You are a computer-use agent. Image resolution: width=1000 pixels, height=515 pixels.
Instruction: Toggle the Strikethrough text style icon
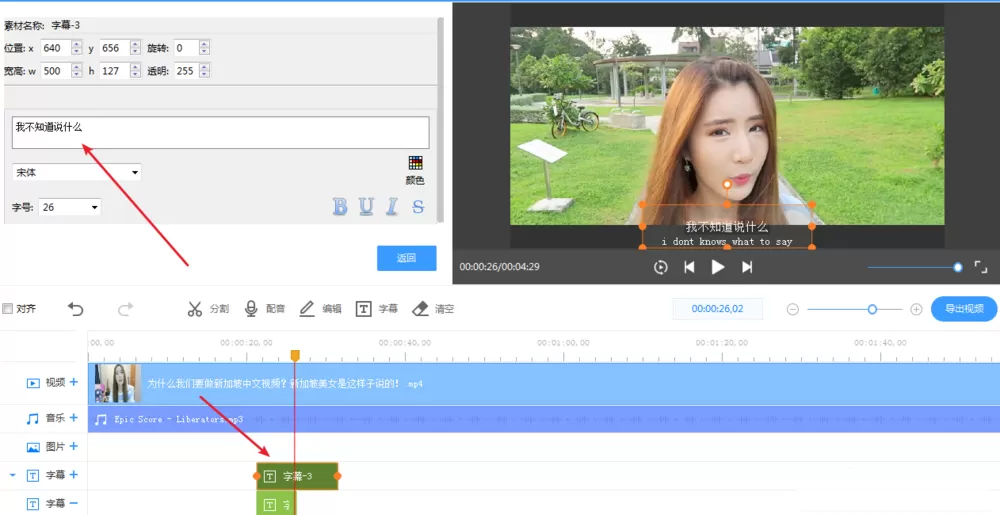point(418,207)
